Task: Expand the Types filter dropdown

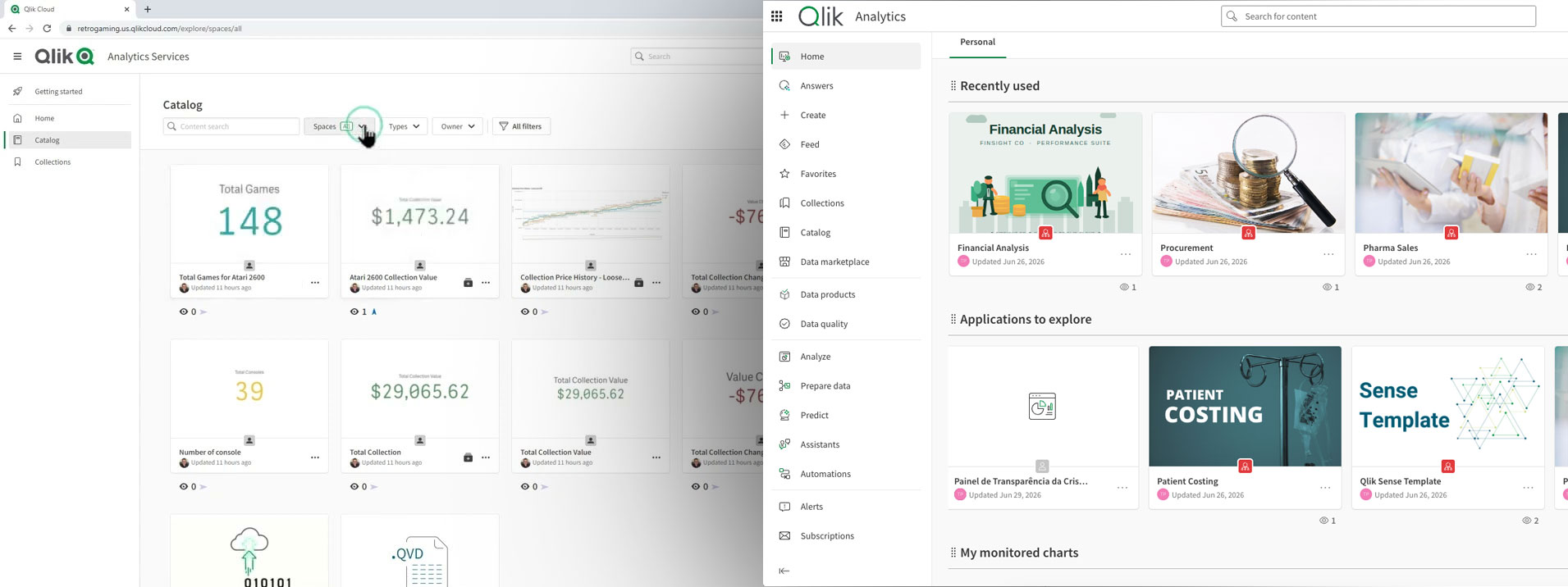Action: click(x=404, y=126)
